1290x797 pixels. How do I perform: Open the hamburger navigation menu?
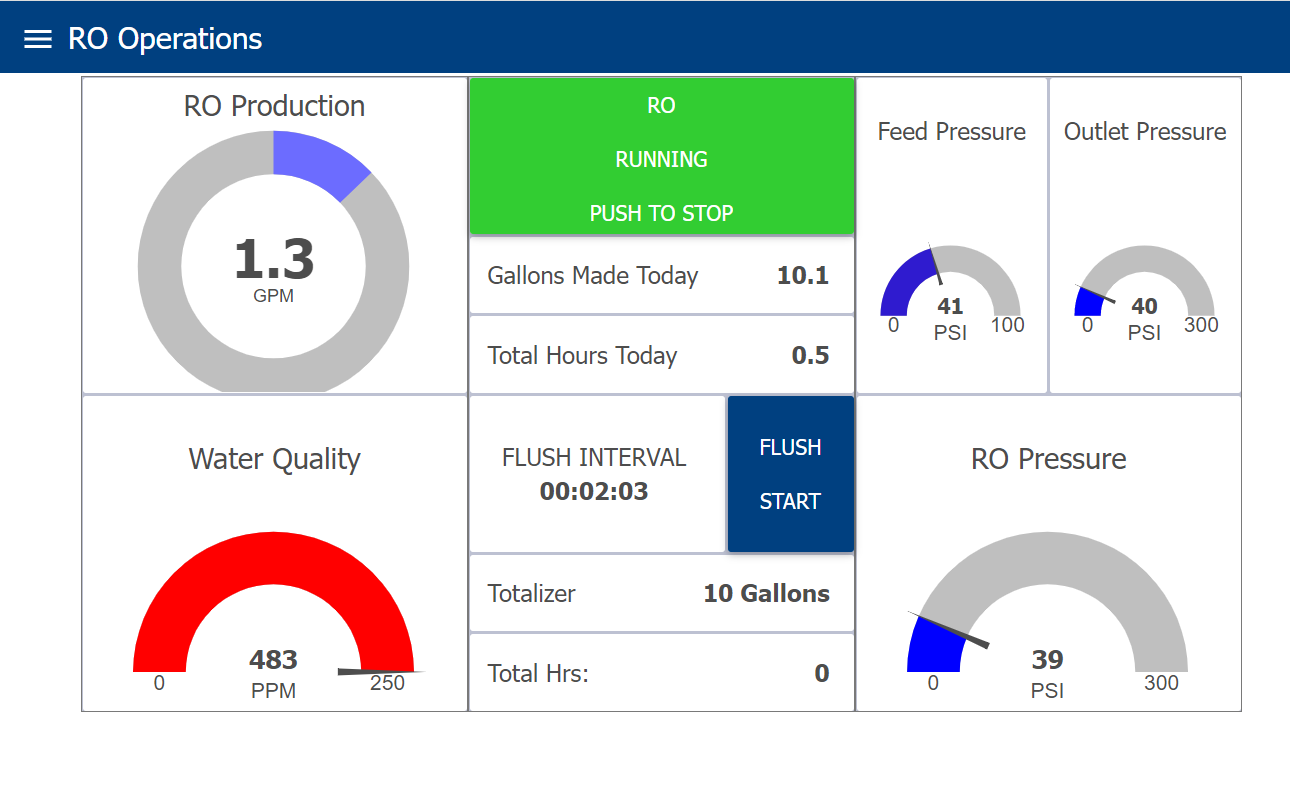(x=38, y=39)
